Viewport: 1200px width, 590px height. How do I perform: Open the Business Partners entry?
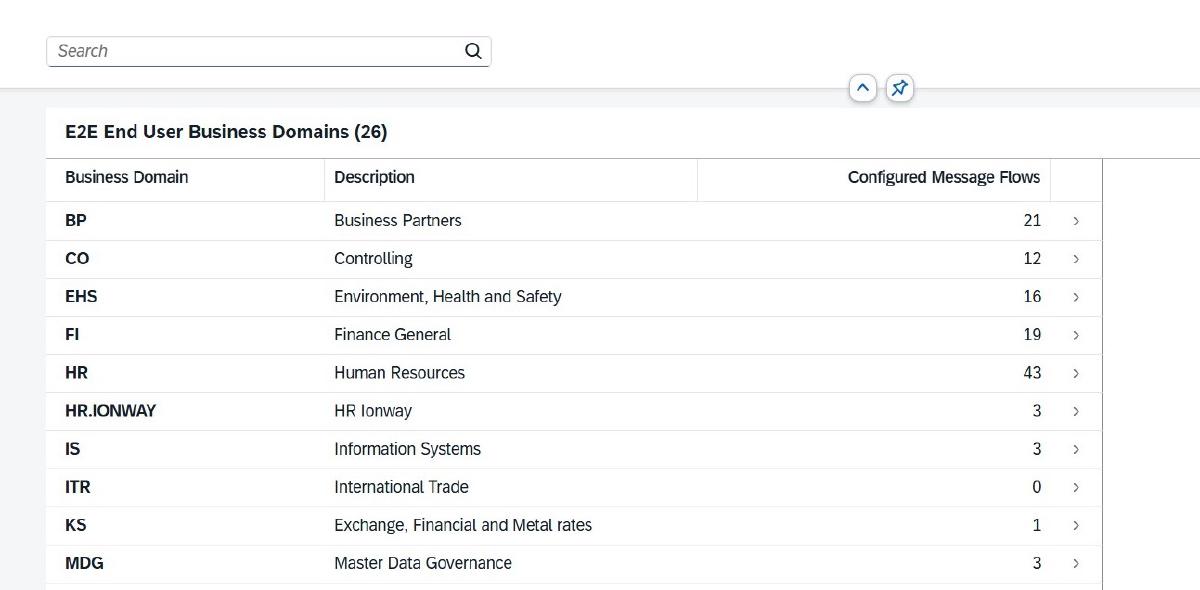397,221
